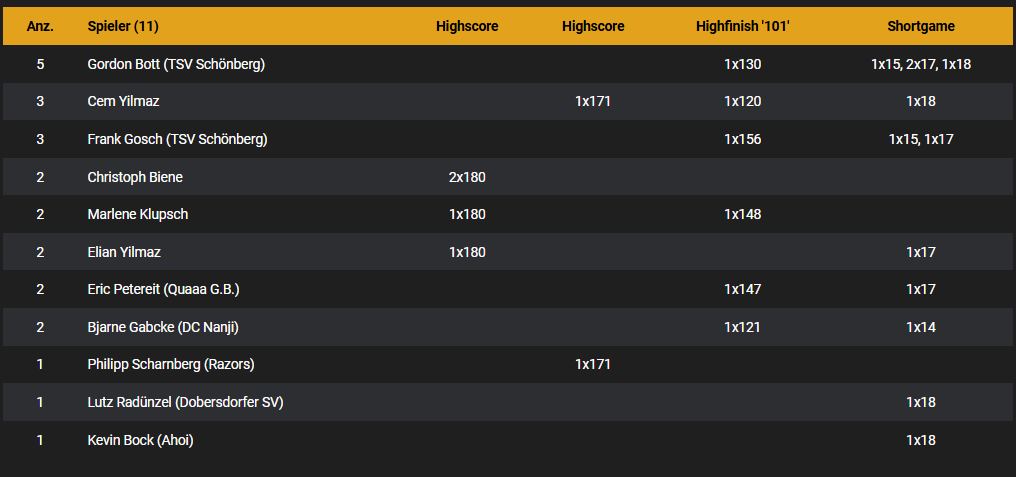Screen dimensions: 1016x477
Task: Select Elian Yilmaz in the player list
Action: click(x=124, y=252)
